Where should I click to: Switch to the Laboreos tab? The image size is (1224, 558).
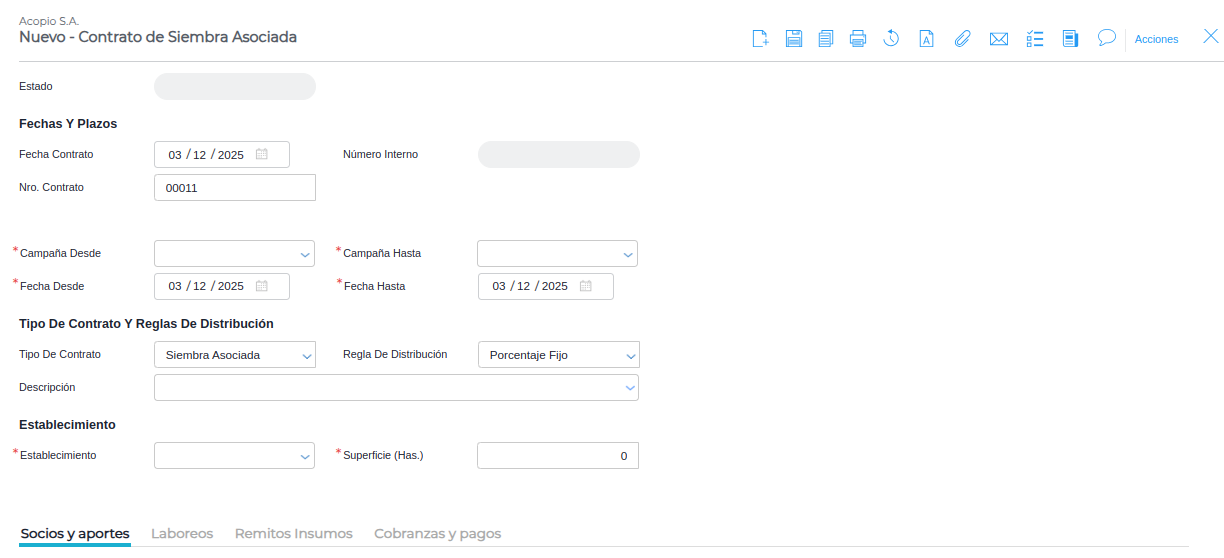[x=182, y=533]
